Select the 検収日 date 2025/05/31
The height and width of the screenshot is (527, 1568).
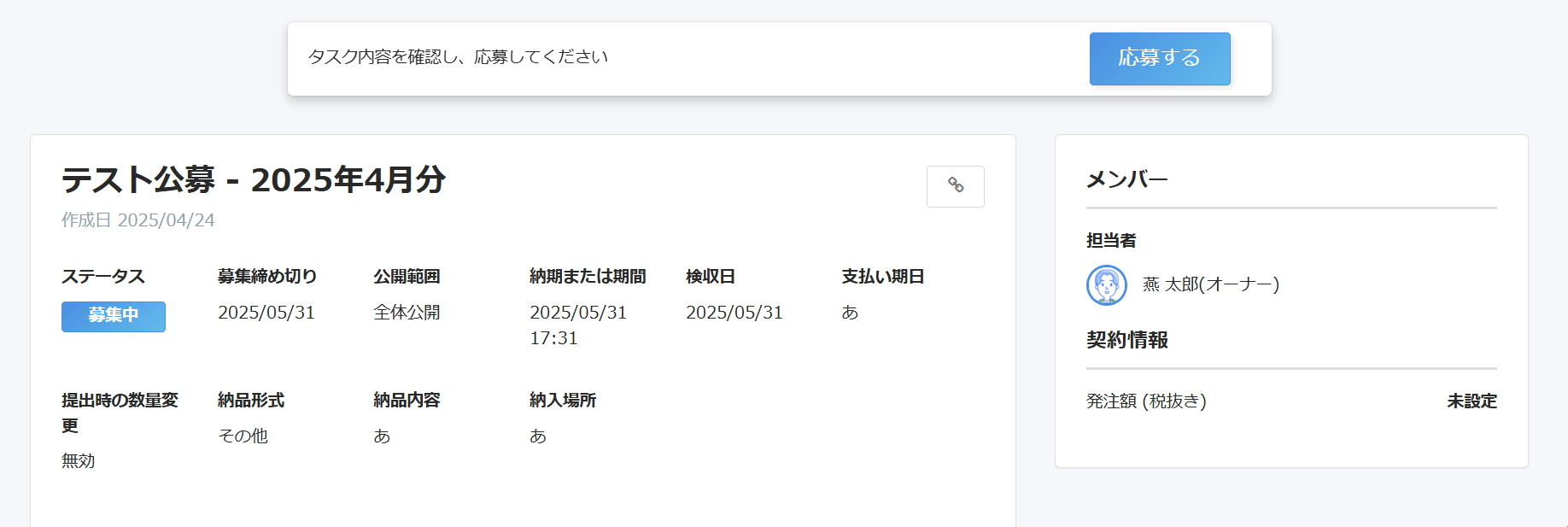coord(734,313)
